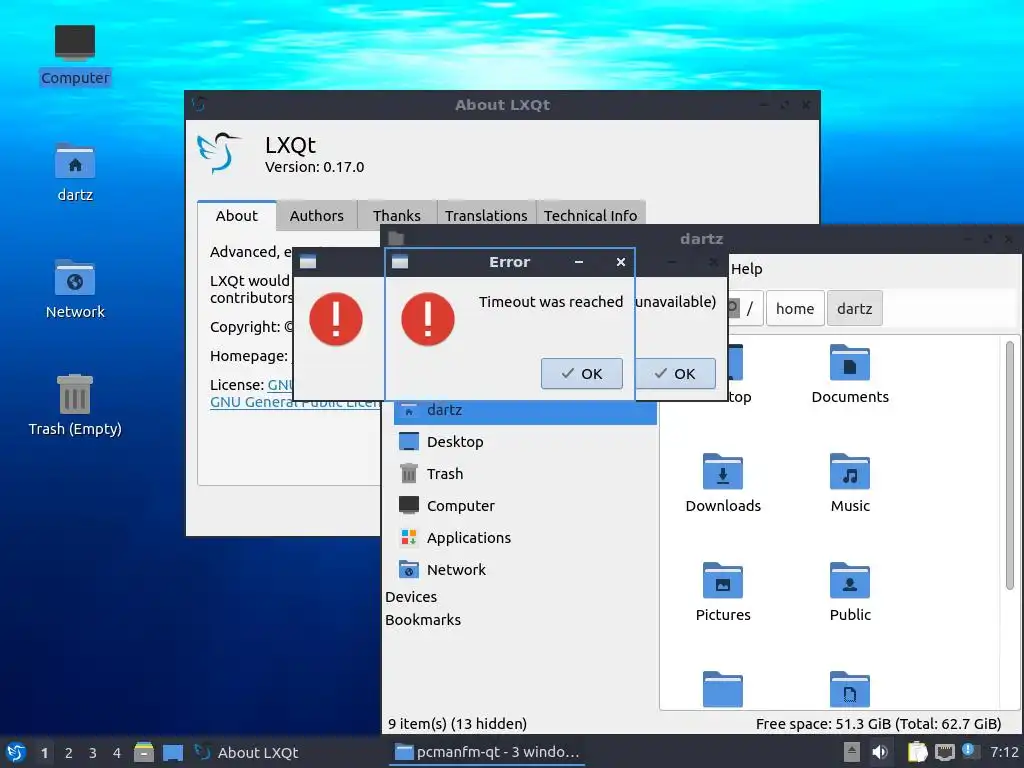Viewport: 1024px width, 768px height.
Task: Open the volume control in system tray
Action: [x=880, y=752]
